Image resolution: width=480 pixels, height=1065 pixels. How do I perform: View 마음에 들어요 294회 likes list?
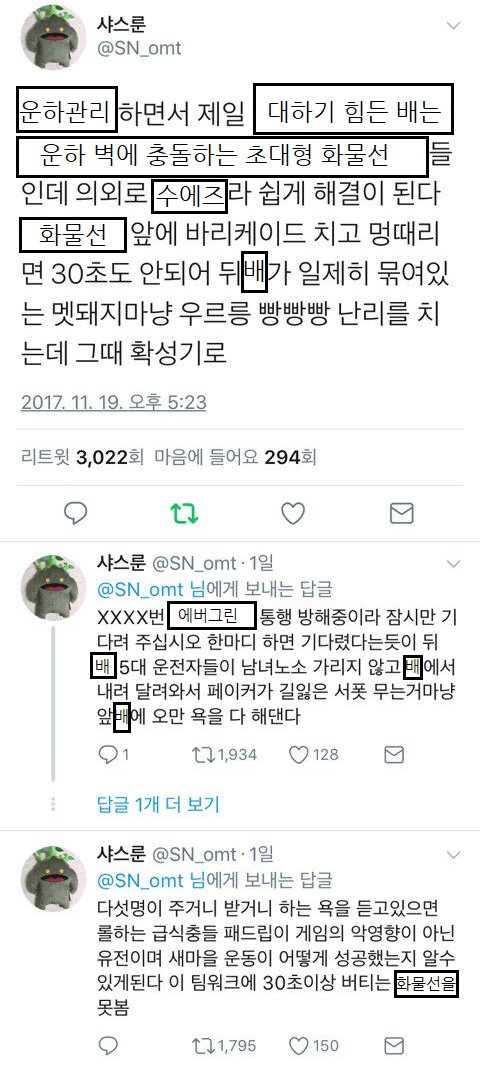point(236,457)
